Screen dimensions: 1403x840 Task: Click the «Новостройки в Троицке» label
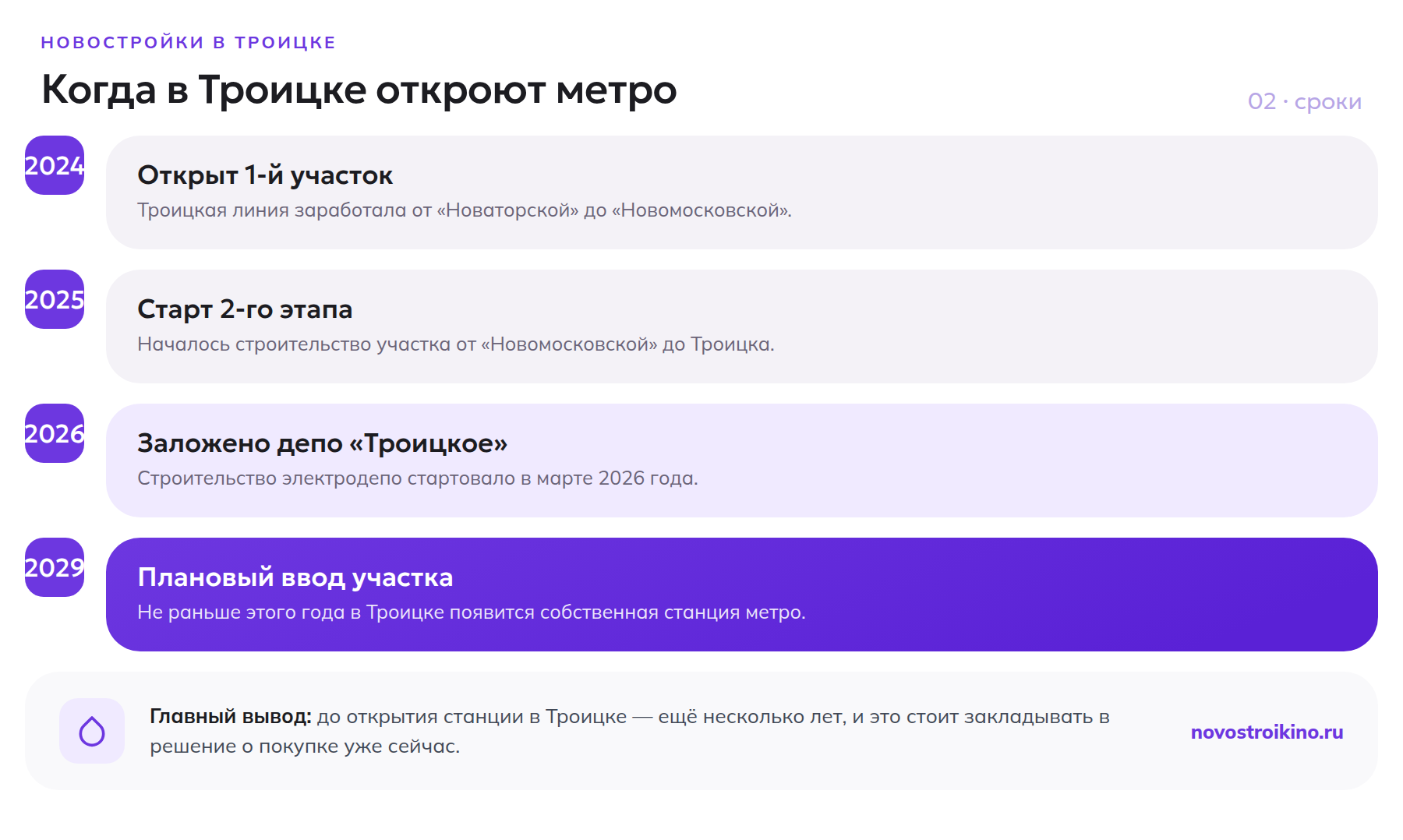(x=188, y=42)
